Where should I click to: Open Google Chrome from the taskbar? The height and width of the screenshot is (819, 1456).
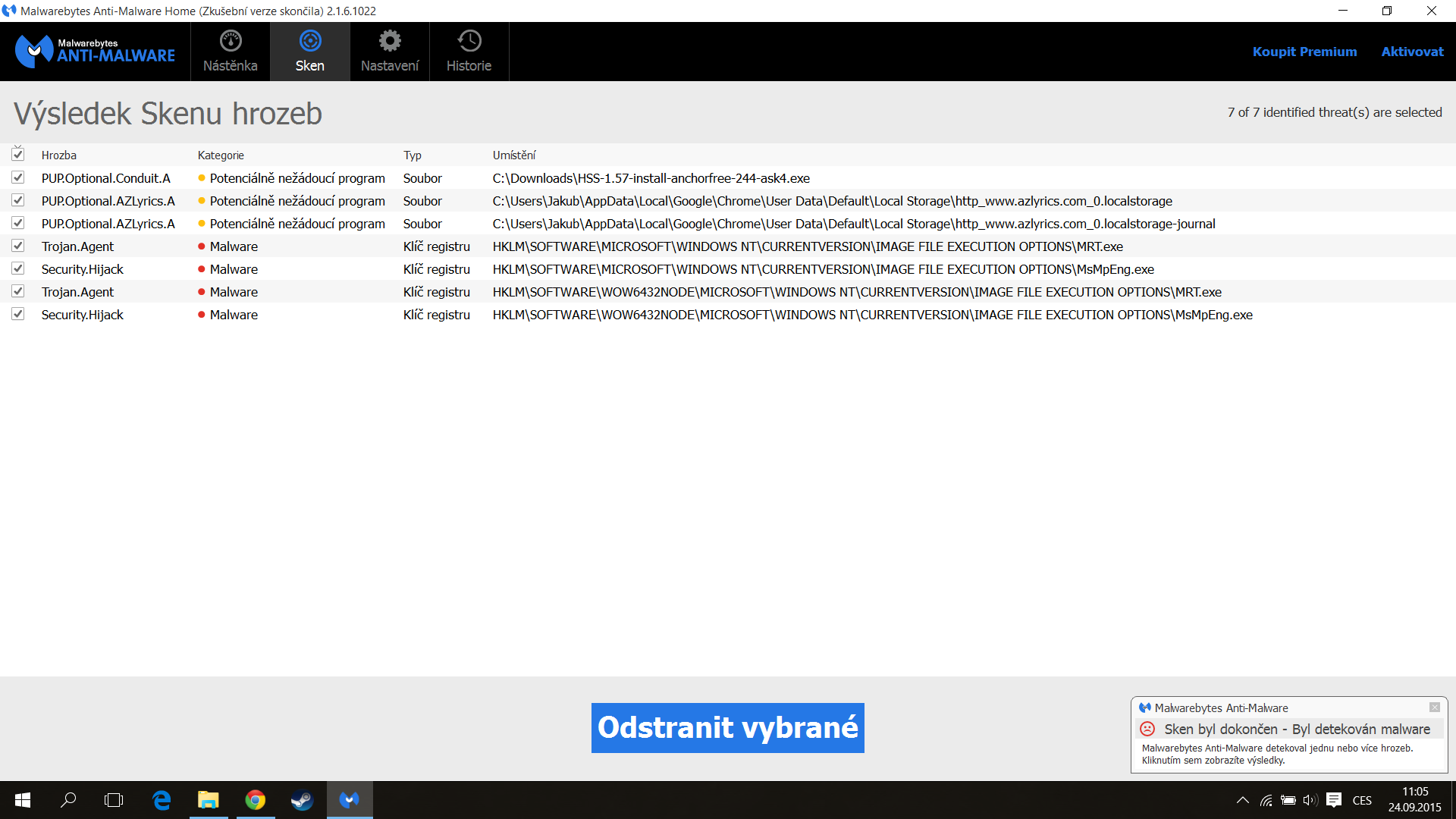tap(255, 800)
